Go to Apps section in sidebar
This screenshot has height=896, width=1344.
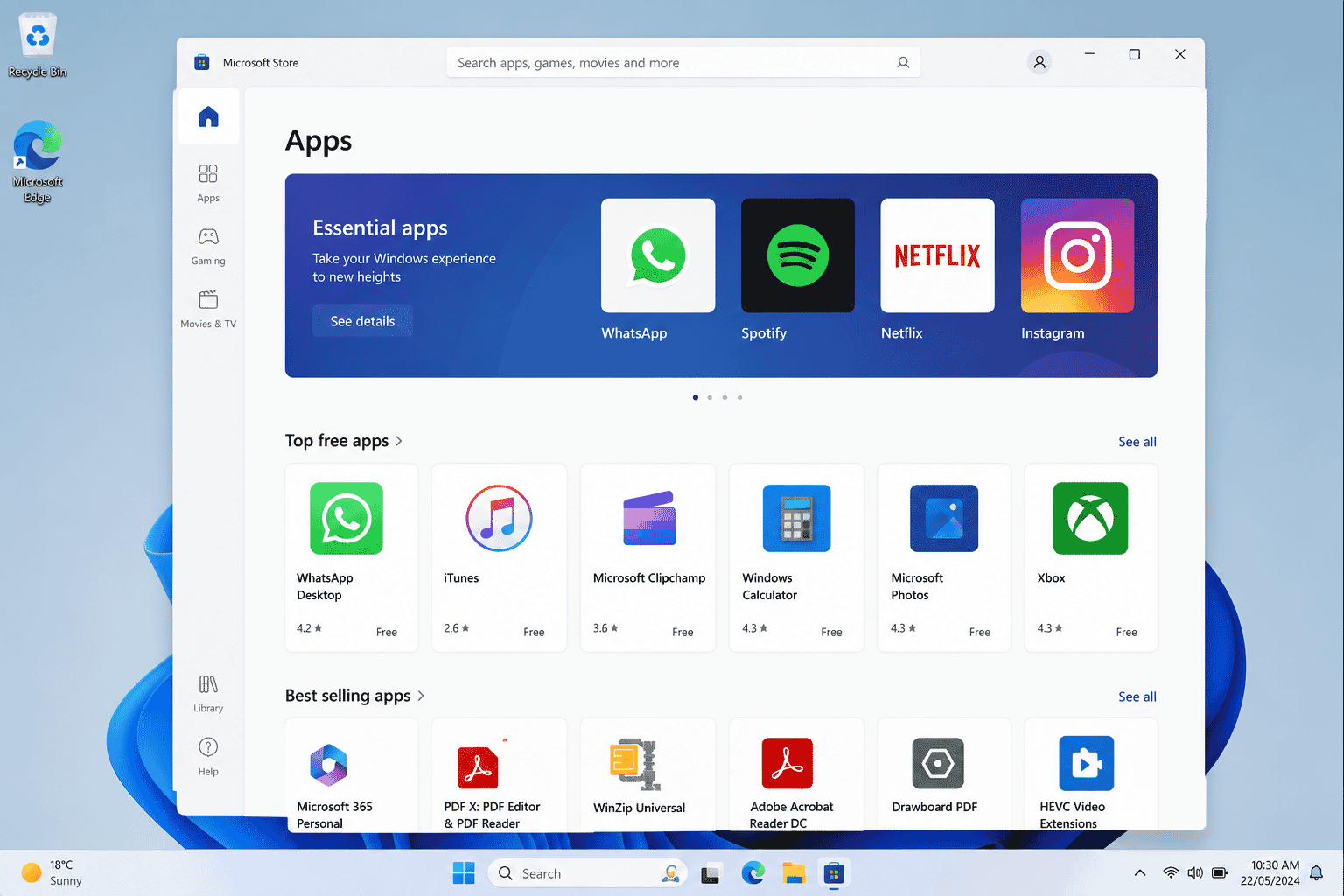tap(208, 183)
